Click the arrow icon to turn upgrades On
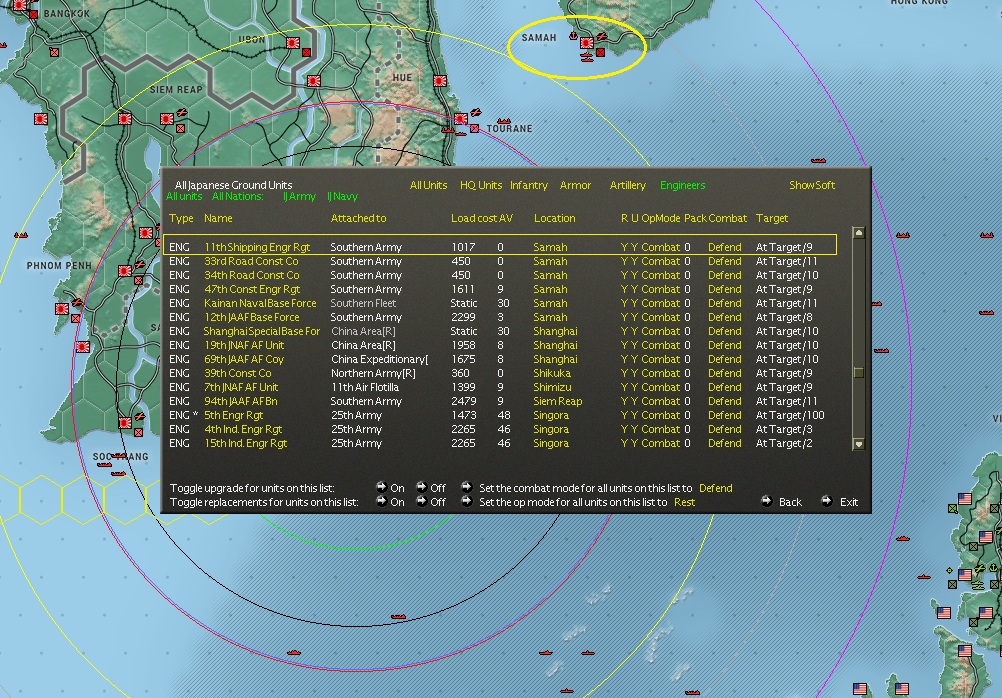 point(382,487)
